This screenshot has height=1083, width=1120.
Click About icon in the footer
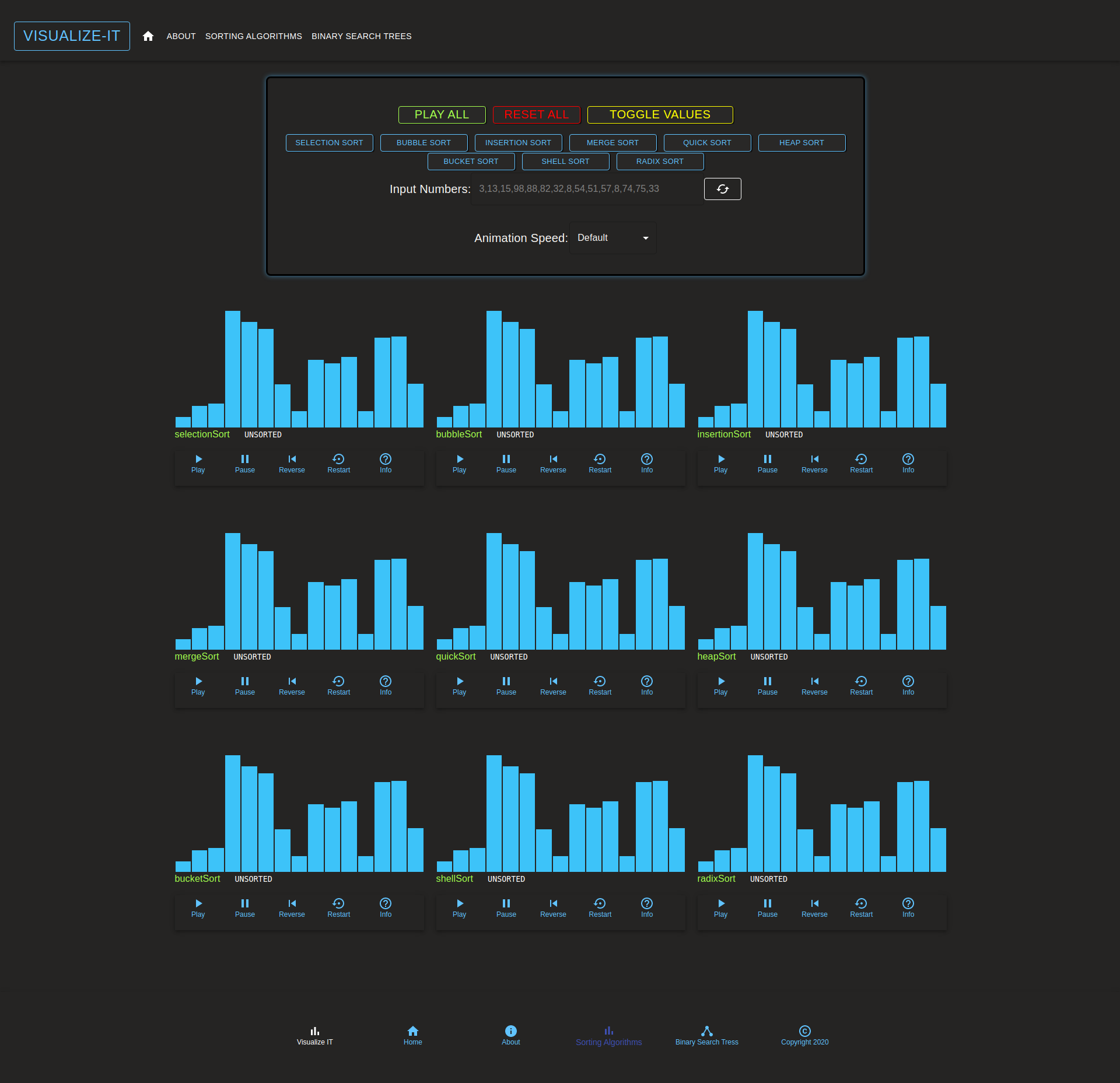[x=511, y=1036]
